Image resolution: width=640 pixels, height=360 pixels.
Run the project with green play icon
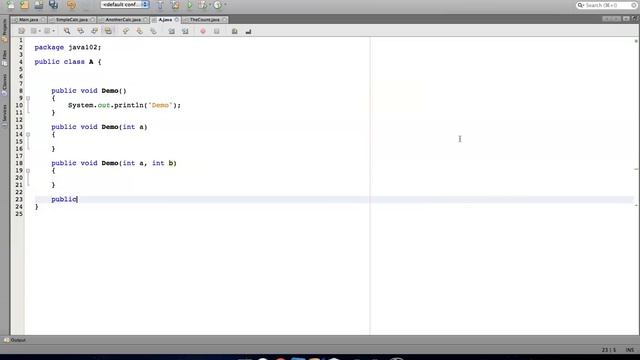click(x=190, y=5)
